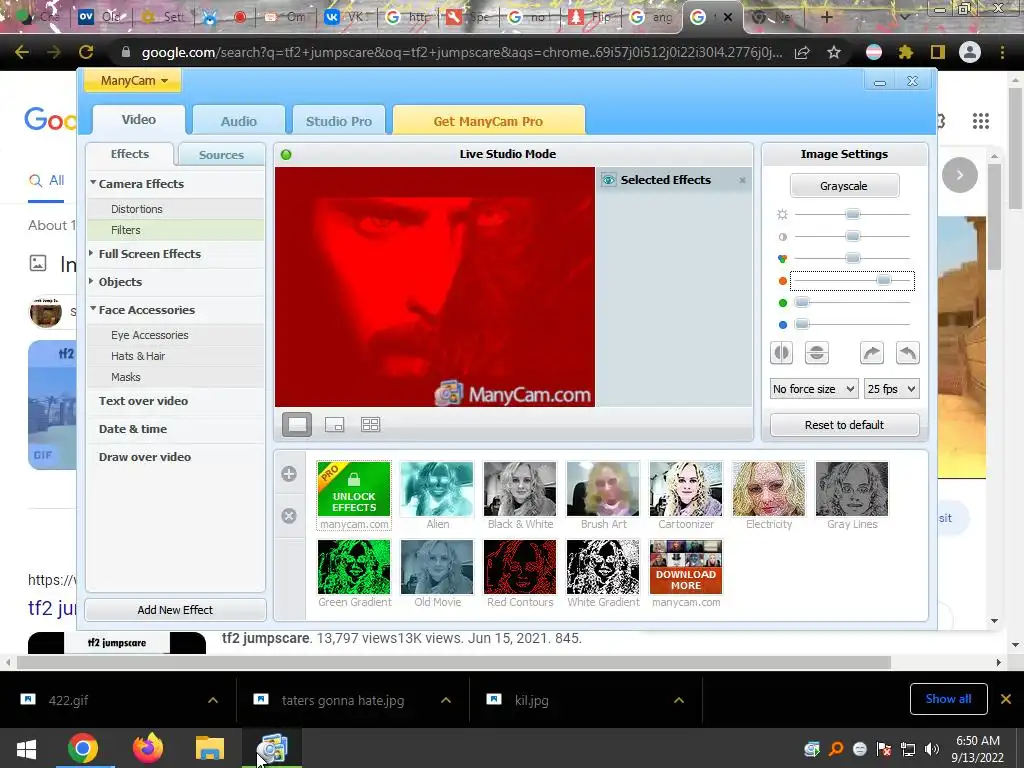Viewport: 1024px width, 768px height.
Task: Click the Download More effects tile
Action: click(x=686, y=573)
